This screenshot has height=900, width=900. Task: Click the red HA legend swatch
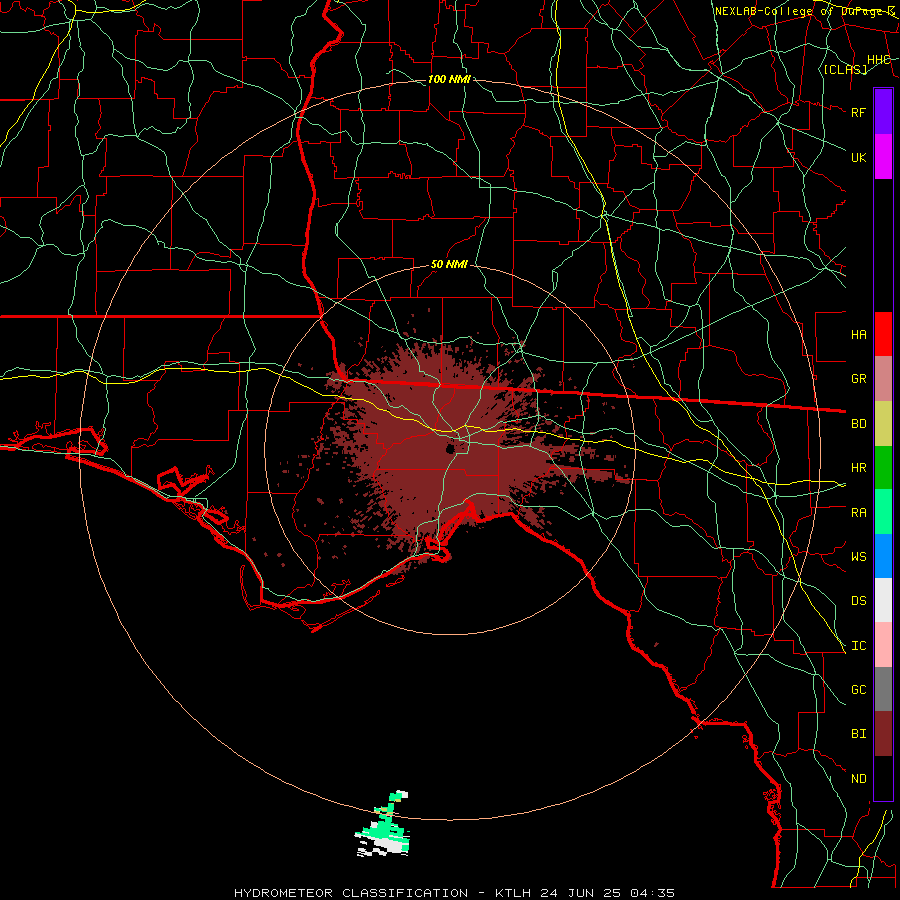[883, 334]
